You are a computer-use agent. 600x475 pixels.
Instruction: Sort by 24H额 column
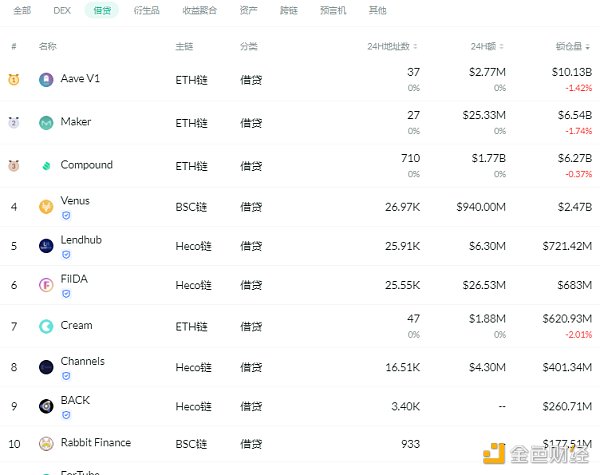coord(492,46)
